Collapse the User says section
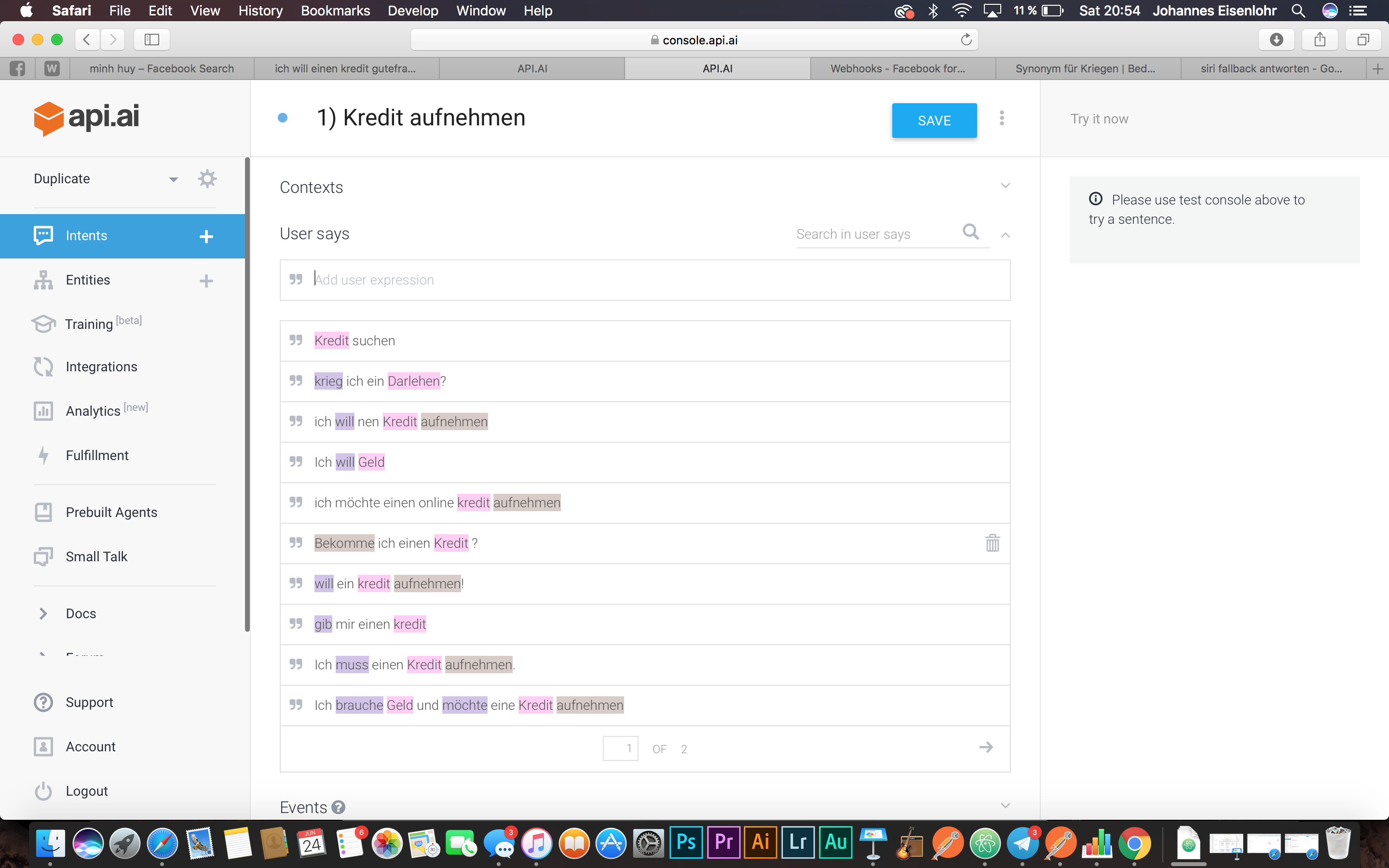Screen dimensions: 1389x868 (1005, 235)
